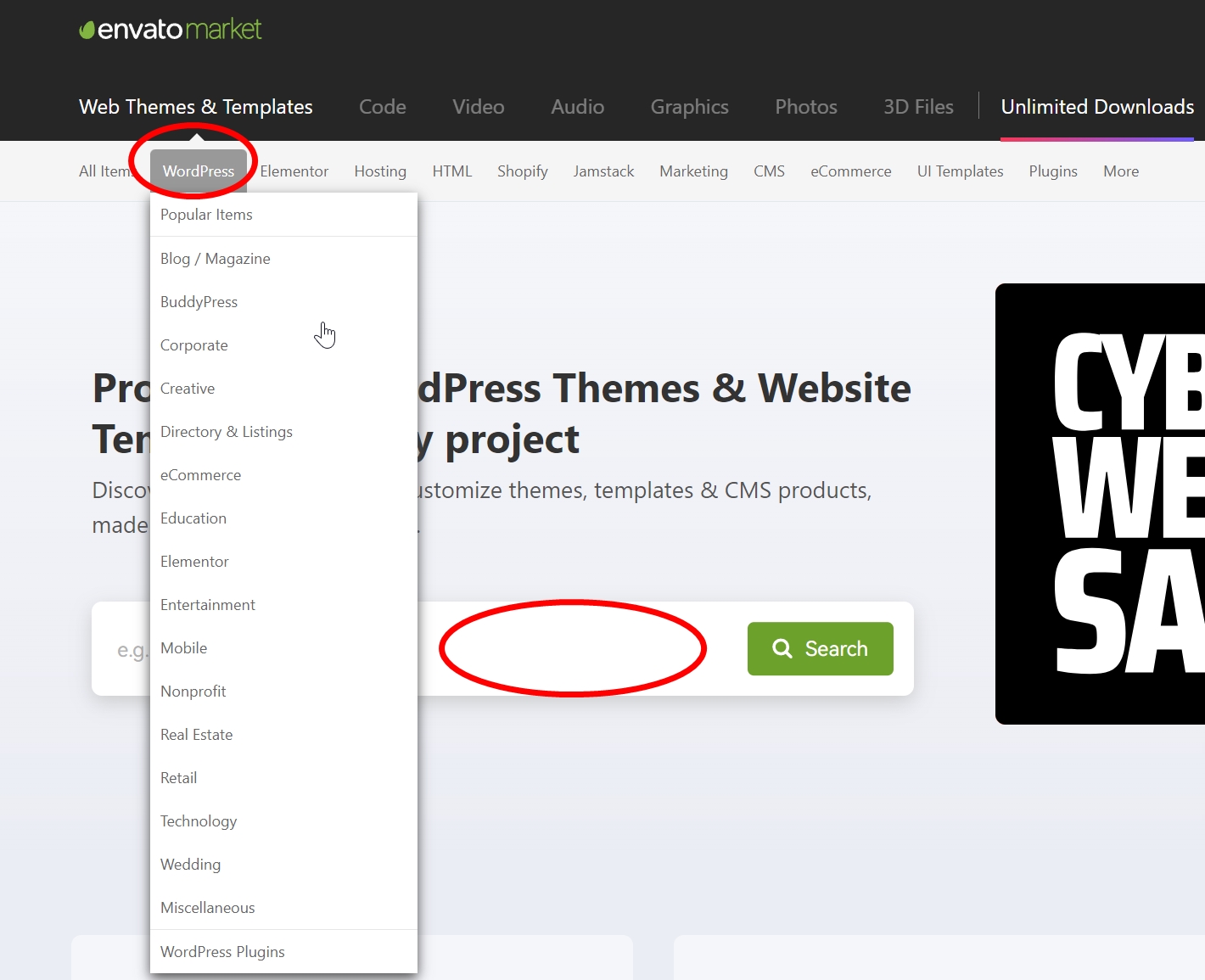Expand the WordPress category menu
Viewport: 1205px width, 980px height.
199,171
